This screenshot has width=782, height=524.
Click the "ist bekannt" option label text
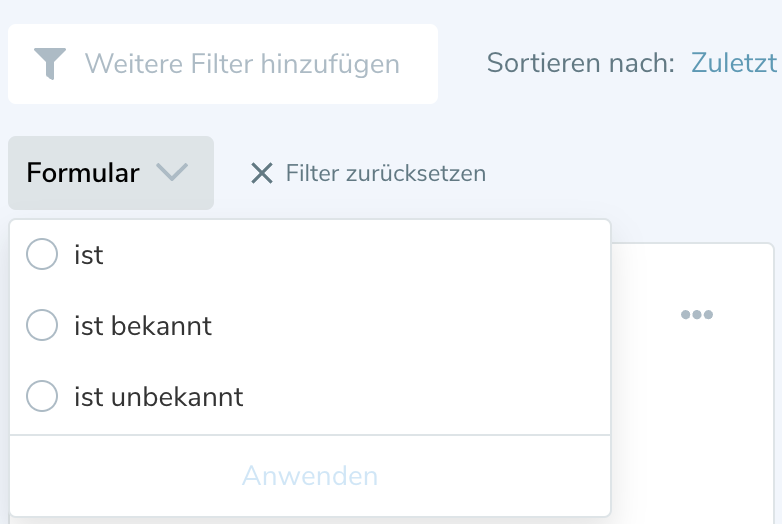(143, 326)
